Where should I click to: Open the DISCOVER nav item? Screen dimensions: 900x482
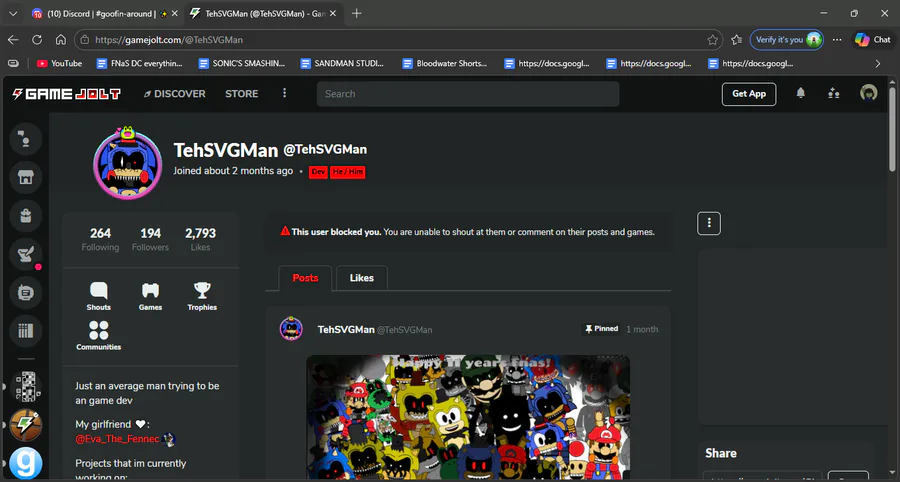[x=174, y=94]
